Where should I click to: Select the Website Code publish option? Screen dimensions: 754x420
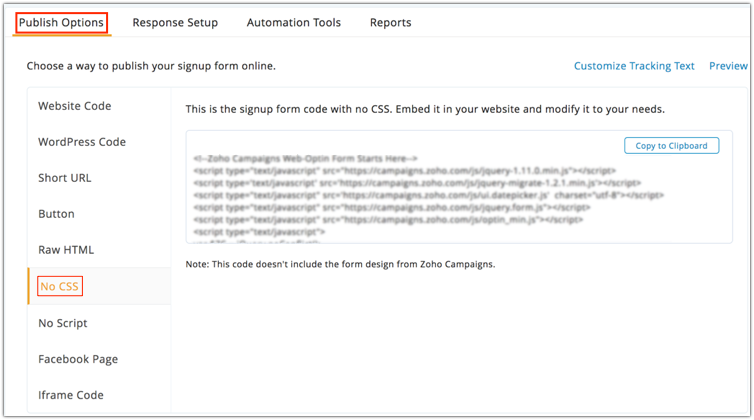75,106
